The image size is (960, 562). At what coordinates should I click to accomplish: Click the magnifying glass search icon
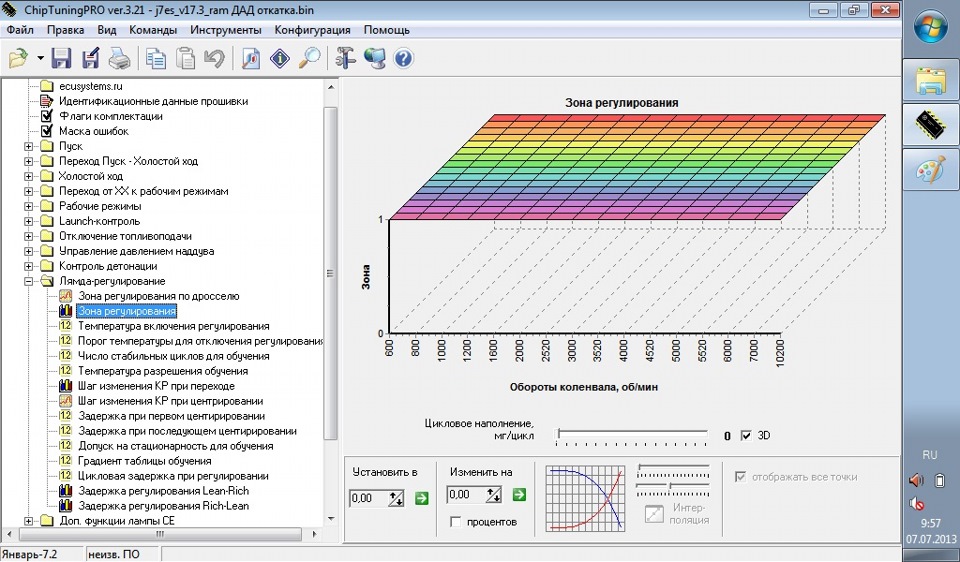coord(309,58)
